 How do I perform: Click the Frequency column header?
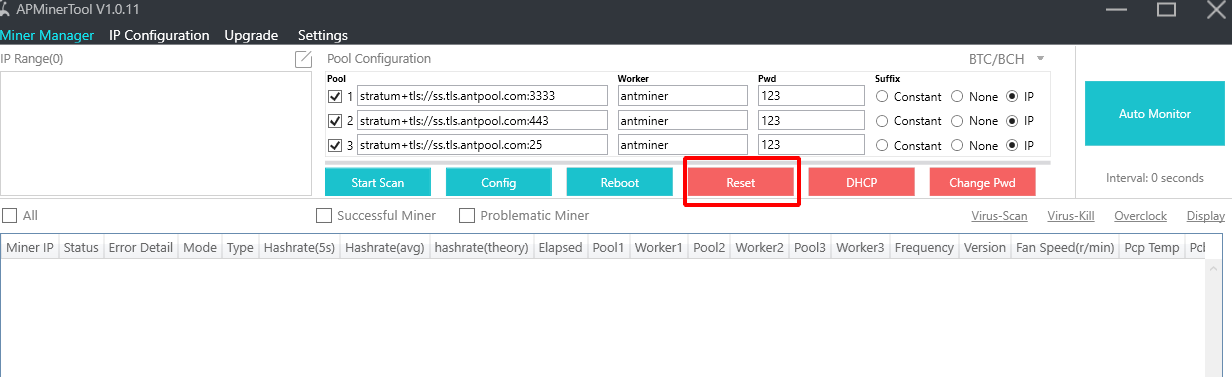(x=925, y=247)
